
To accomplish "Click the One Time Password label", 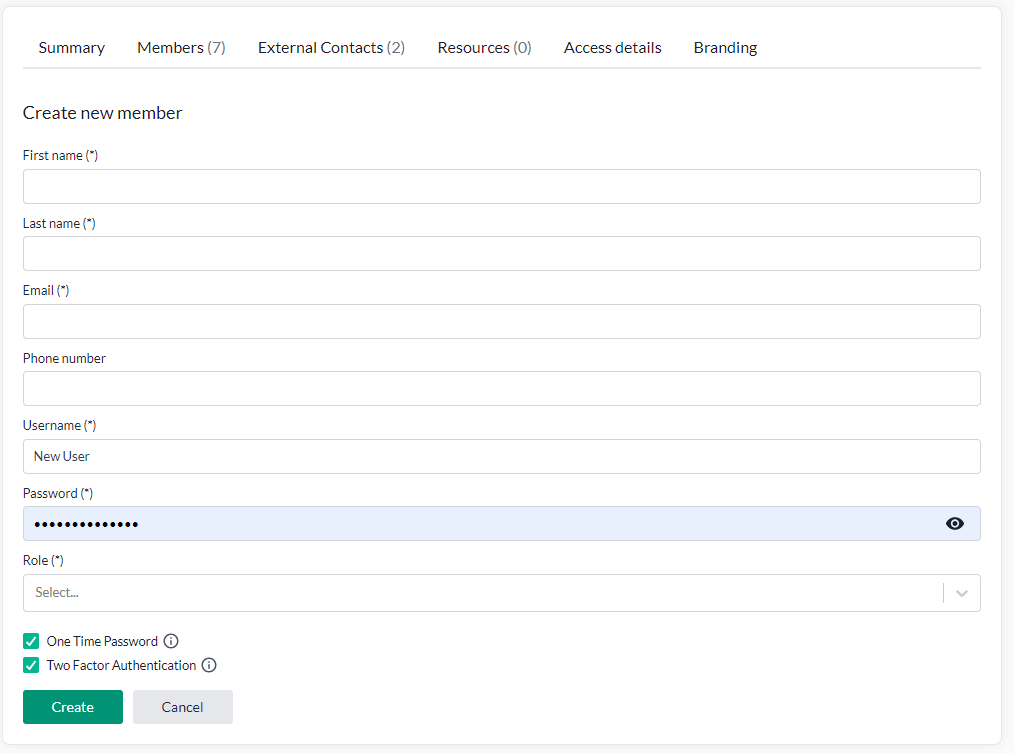I will (x=102, y=641).
